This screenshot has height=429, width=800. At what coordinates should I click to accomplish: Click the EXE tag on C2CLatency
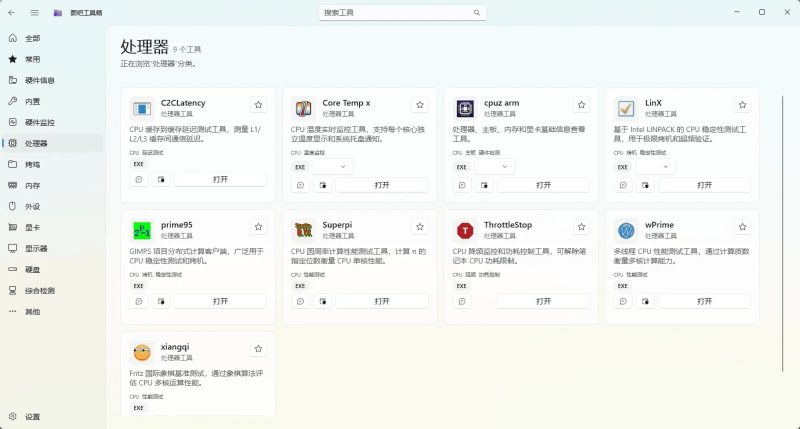(x=138, y=164)
